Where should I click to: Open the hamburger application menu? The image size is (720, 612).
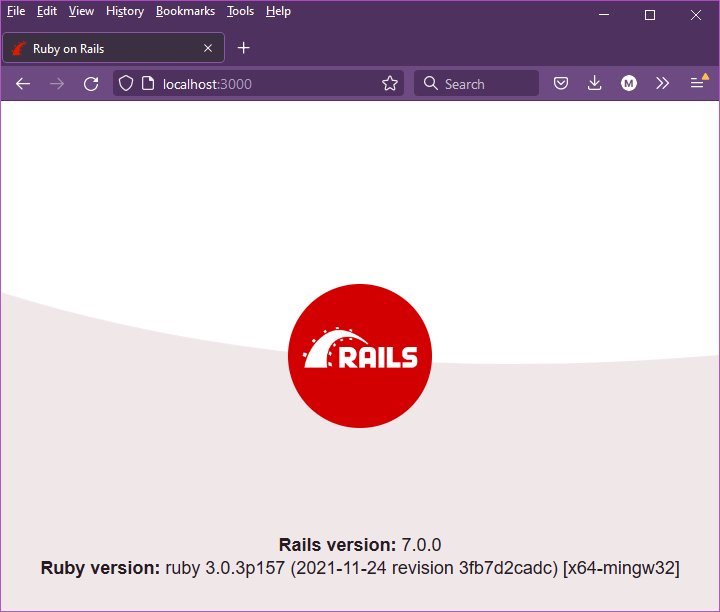(x=697, y=84)
